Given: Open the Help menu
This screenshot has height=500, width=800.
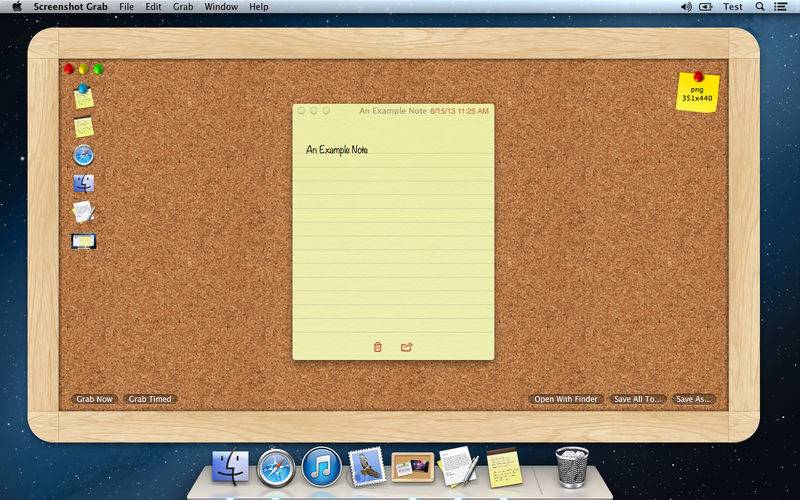Looking at the screenshot, I should coord(259,7).
